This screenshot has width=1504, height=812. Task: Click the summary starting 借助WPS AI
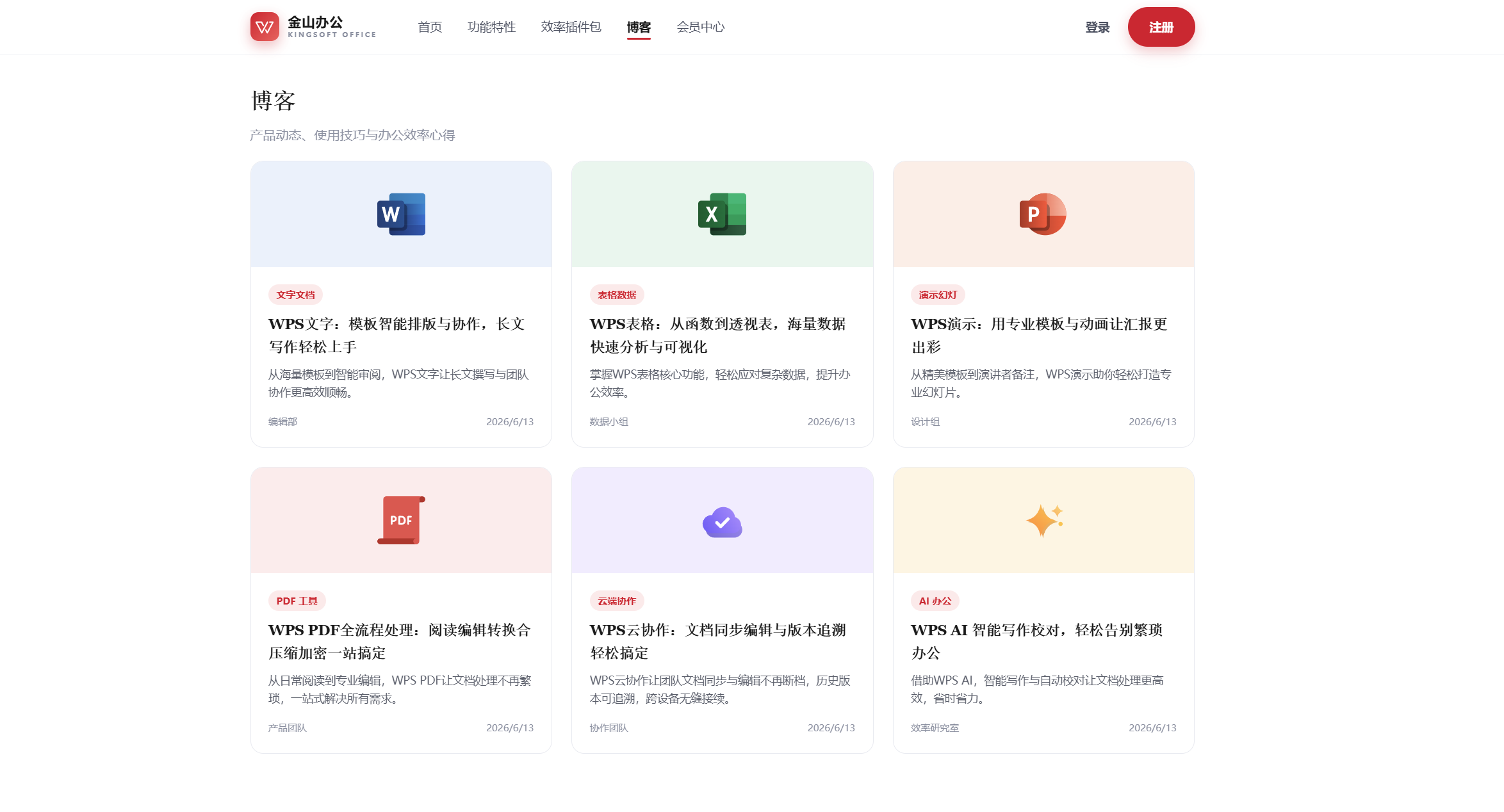pos(1037,689)
